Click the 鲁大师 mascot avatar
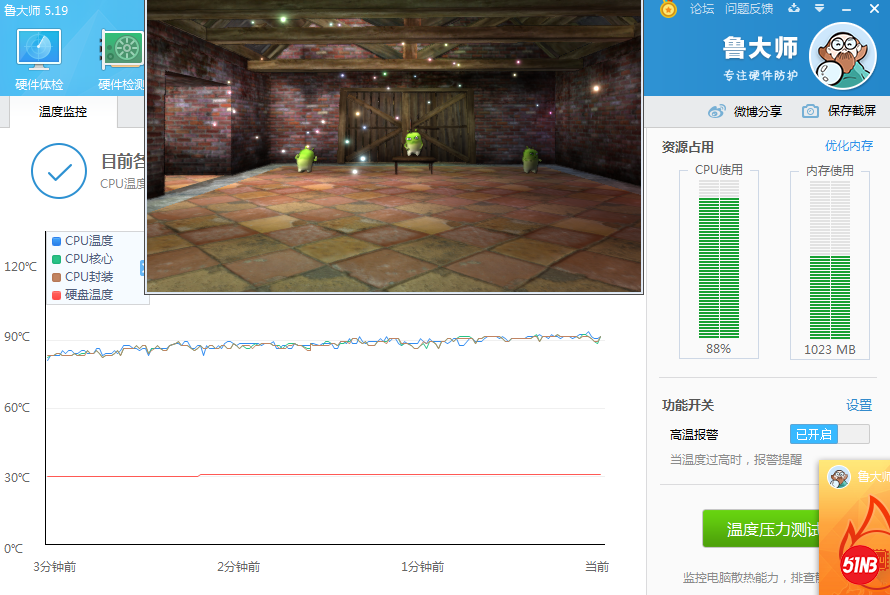 [x=842, y=56]
